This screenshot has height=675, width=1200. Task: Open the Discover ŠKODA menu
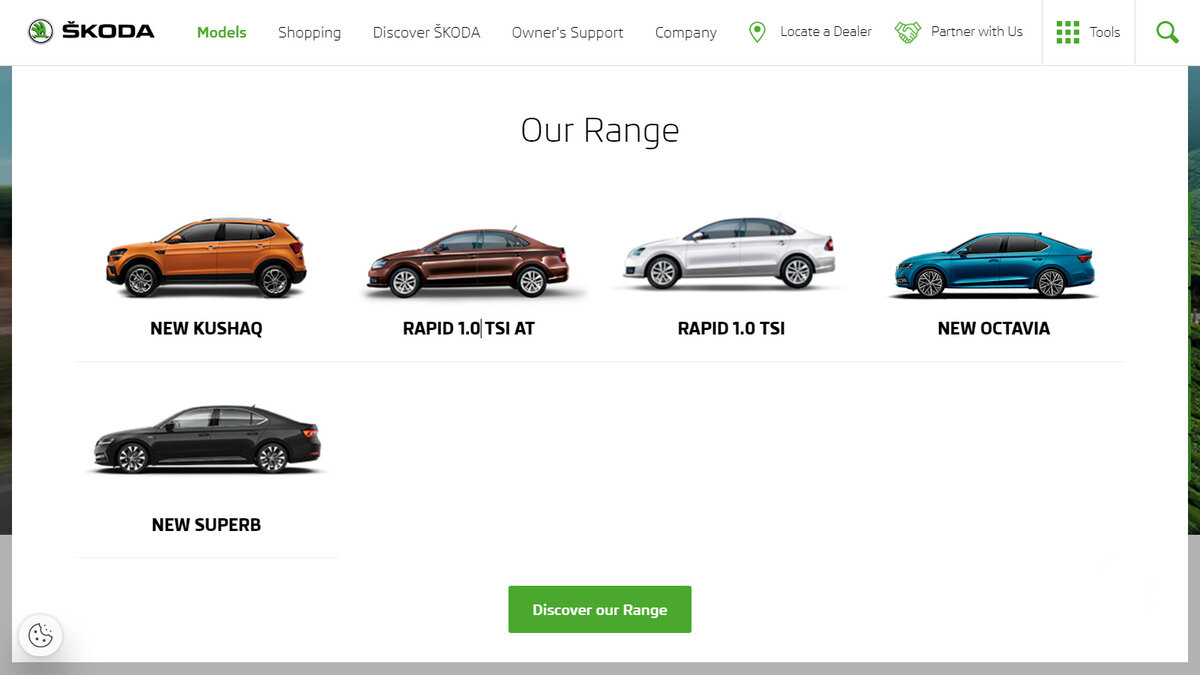pyautogui.click(x=426, y=32)
